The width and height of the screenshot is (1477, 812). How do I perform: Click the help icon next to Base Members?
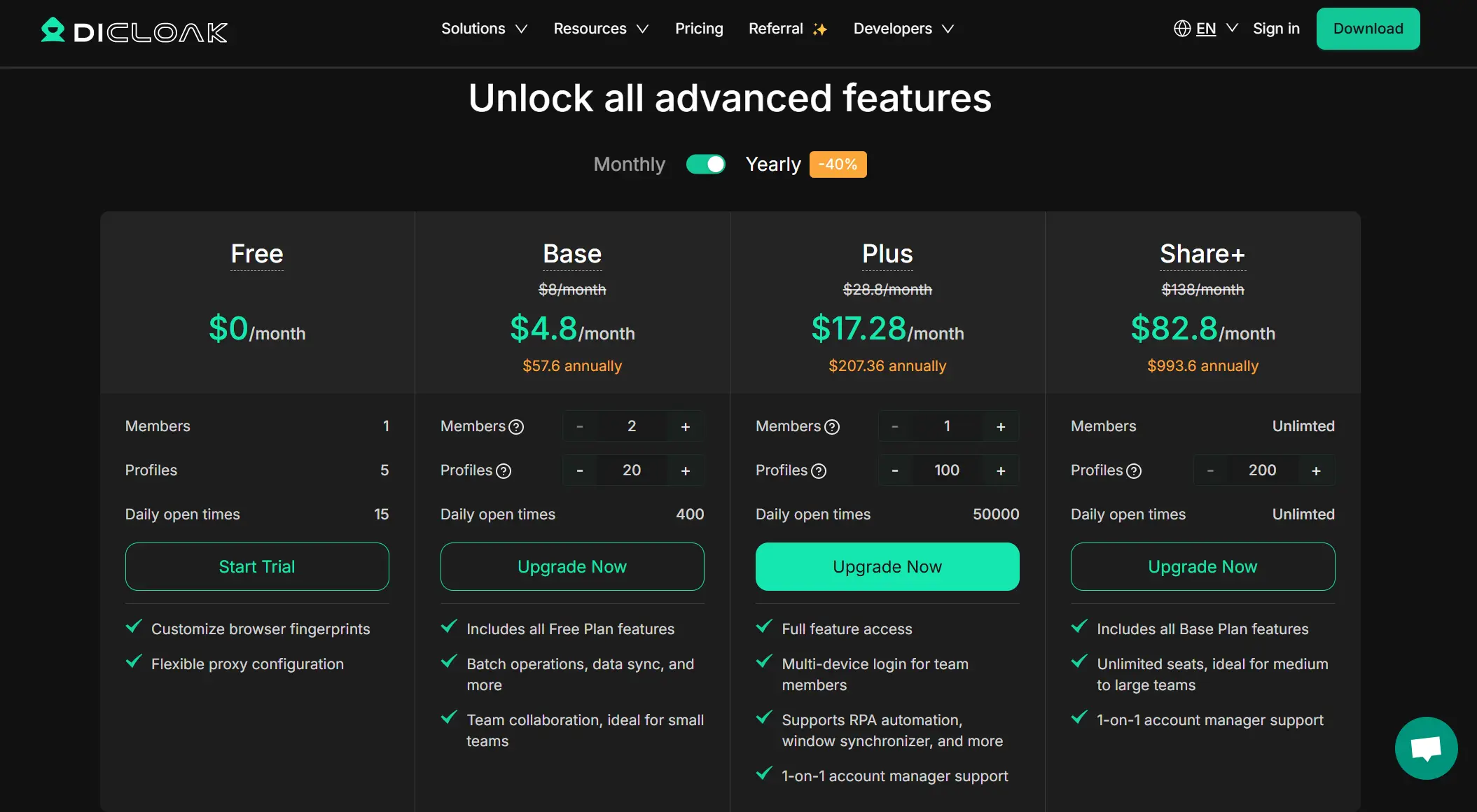(x=516, y=427)
